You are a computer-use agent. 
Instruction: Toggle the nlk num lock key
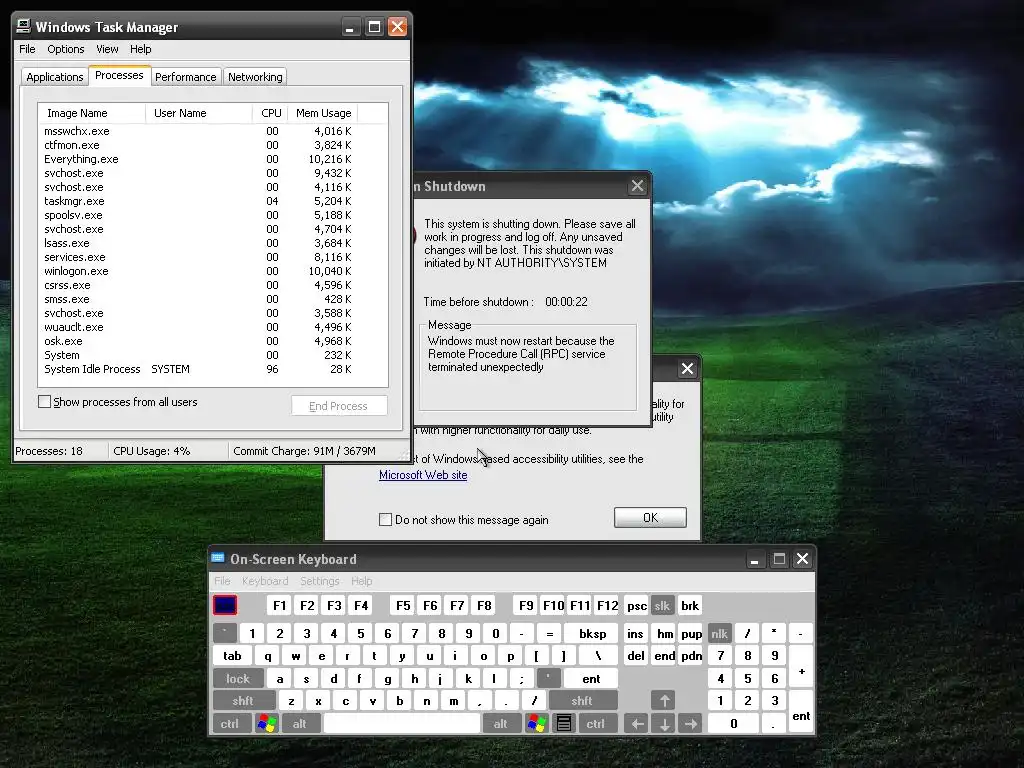719,633
